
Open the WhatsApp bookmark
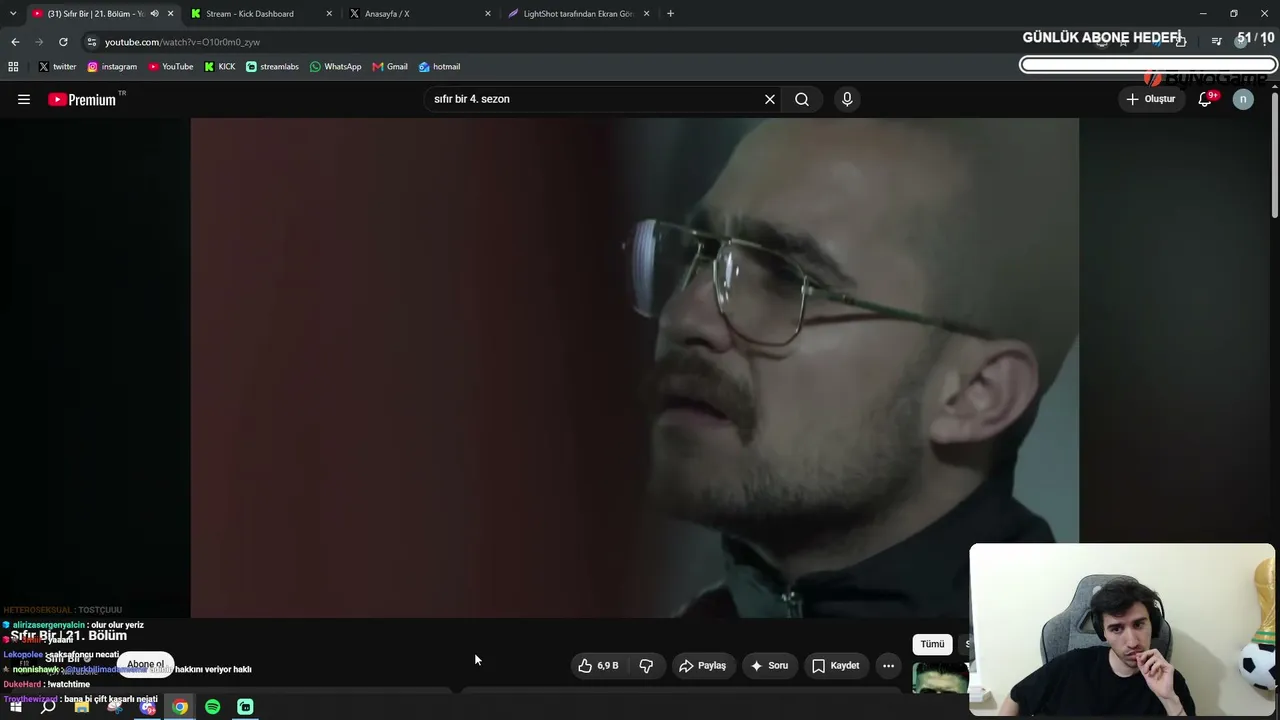pos(336,67)
